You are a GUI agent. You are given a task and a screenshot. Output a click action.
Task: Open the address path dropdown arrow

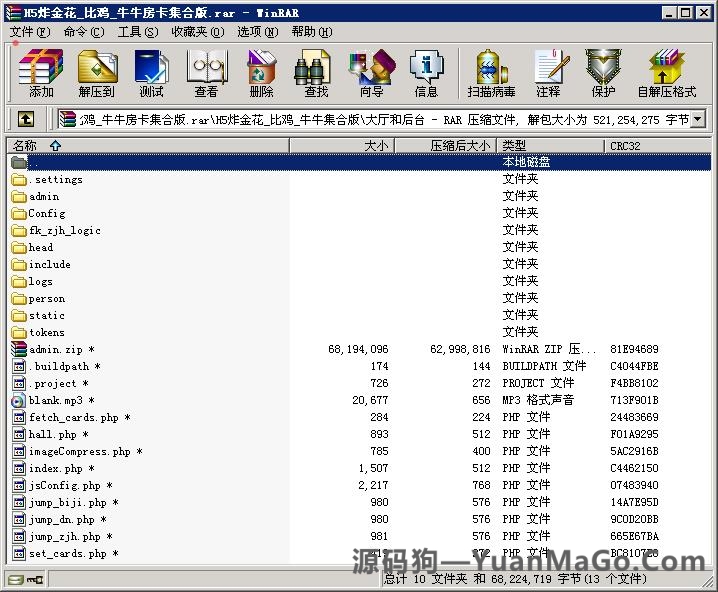[697, 120]
